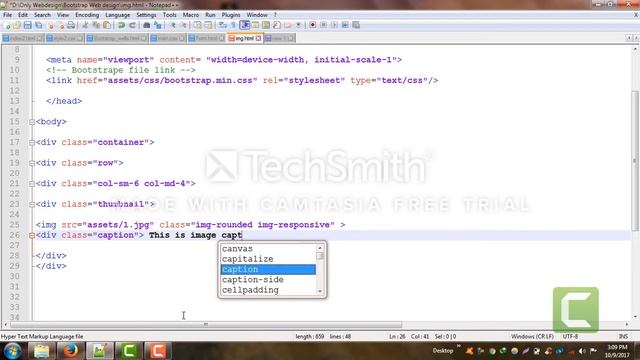
Task: Undo the last edit via the toolbar
Action: pos(121,25)
